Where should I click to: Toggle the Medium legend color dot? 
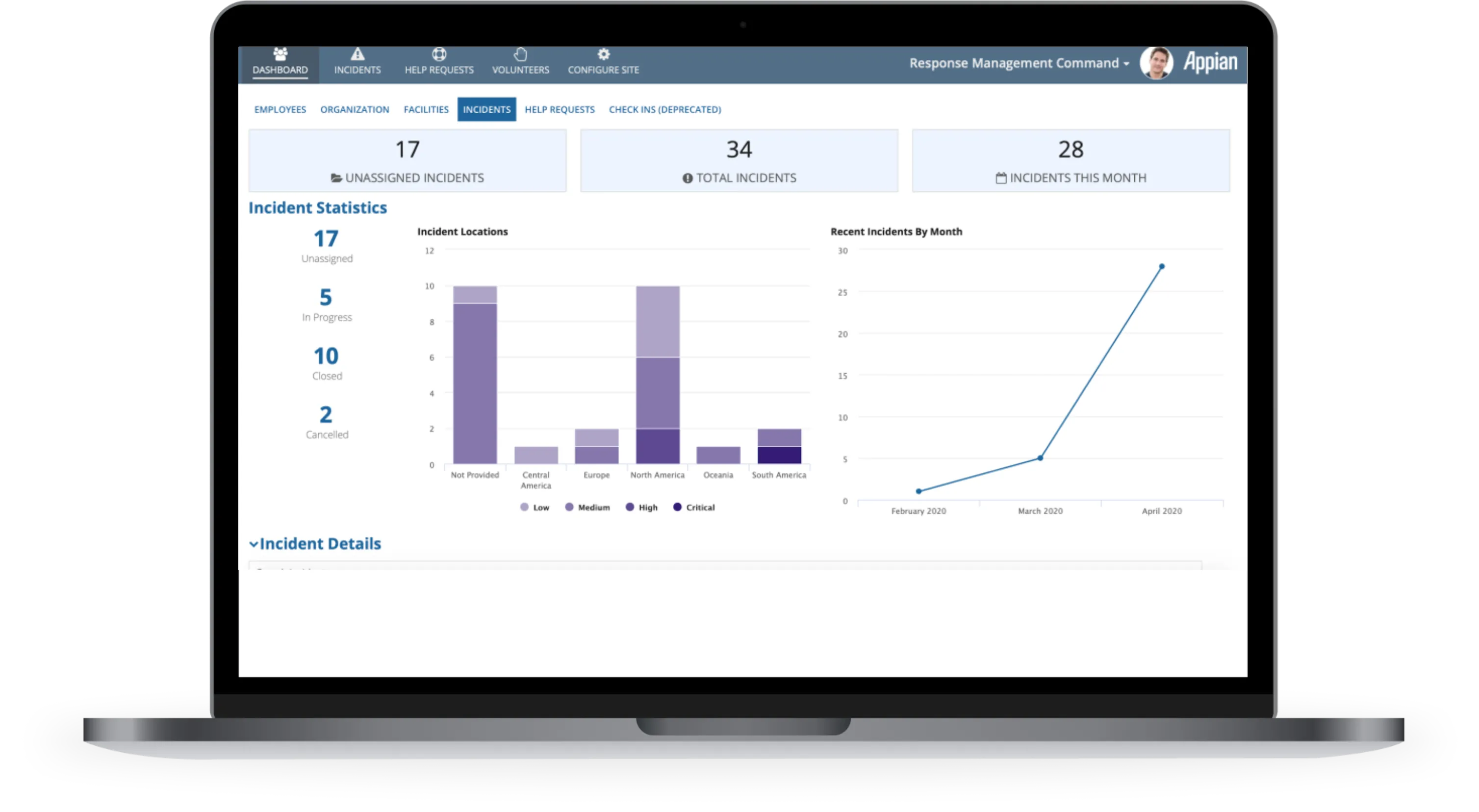tap(569, 507)
